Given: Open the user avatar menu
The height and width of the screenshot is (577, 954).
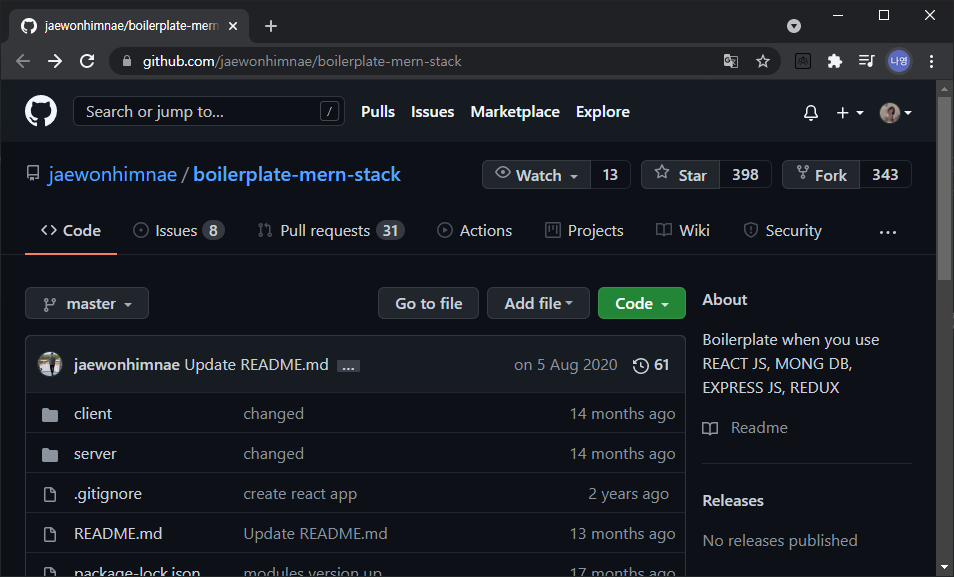Looking at the screenshot, I should 896,113.
